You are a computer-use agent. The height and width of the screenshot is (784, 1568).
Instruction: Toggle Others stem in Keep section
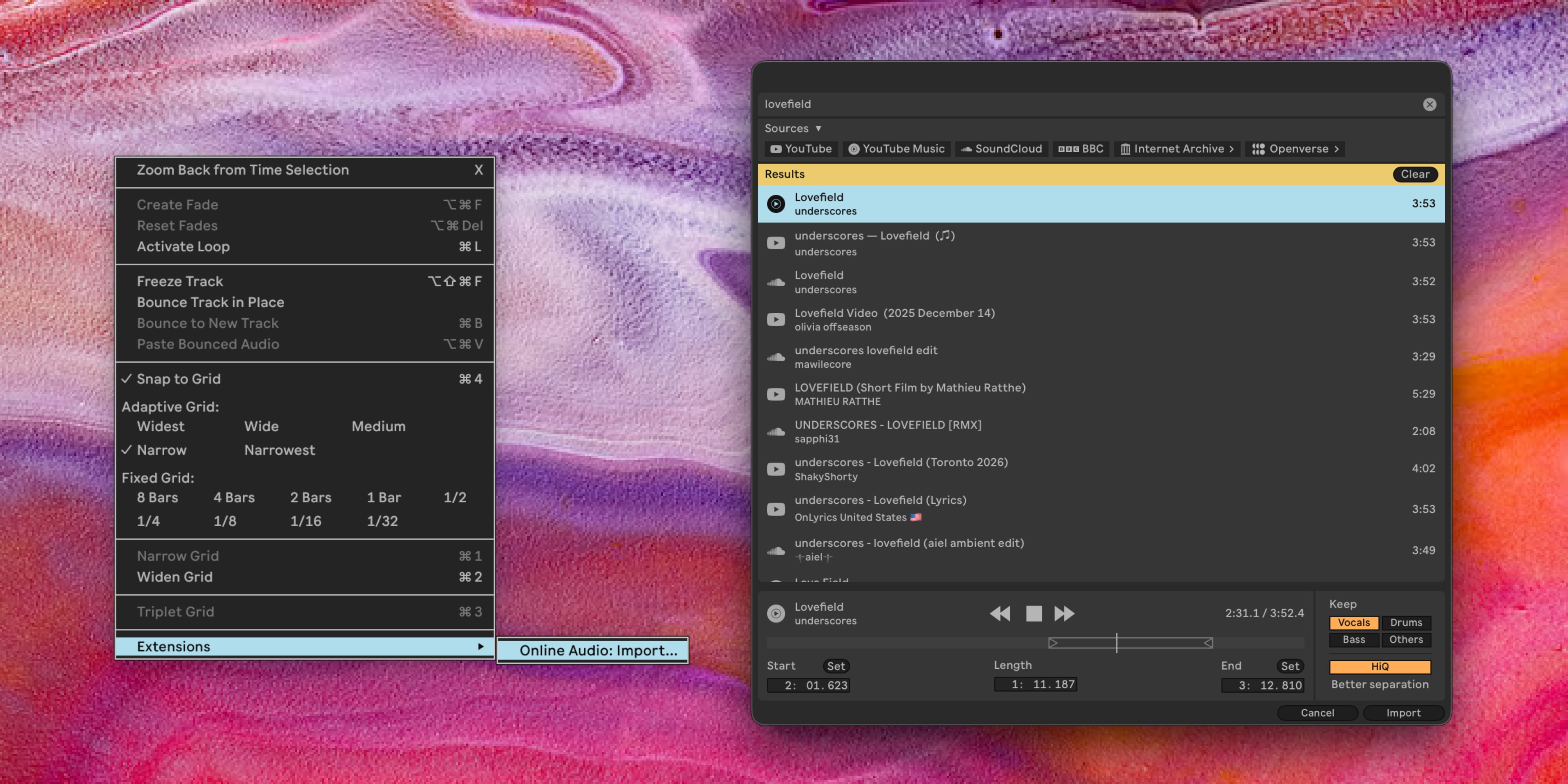pos(1406,640)
